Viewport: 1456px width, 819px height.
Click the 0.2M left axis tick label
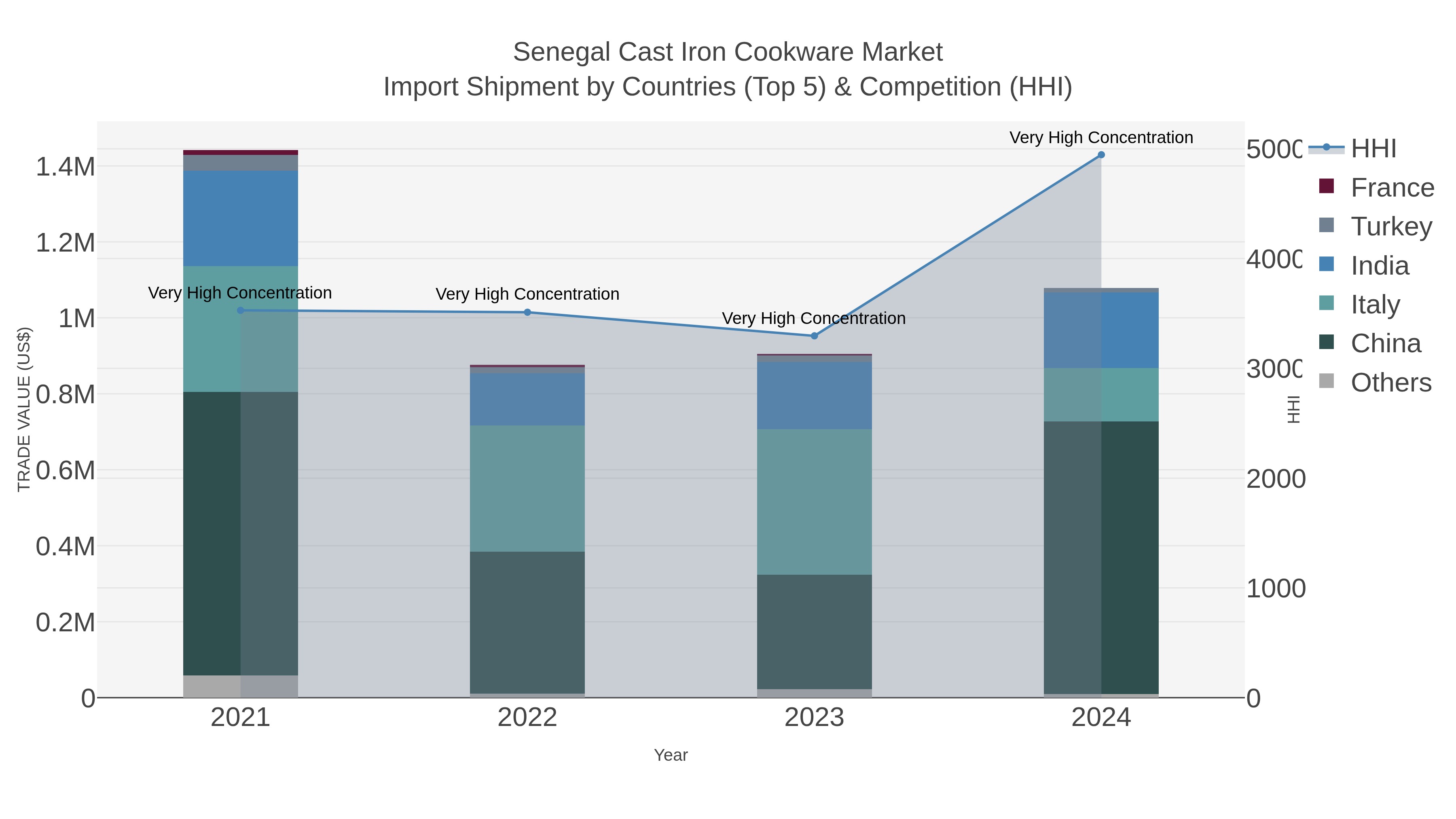click(x=66, y=622)
